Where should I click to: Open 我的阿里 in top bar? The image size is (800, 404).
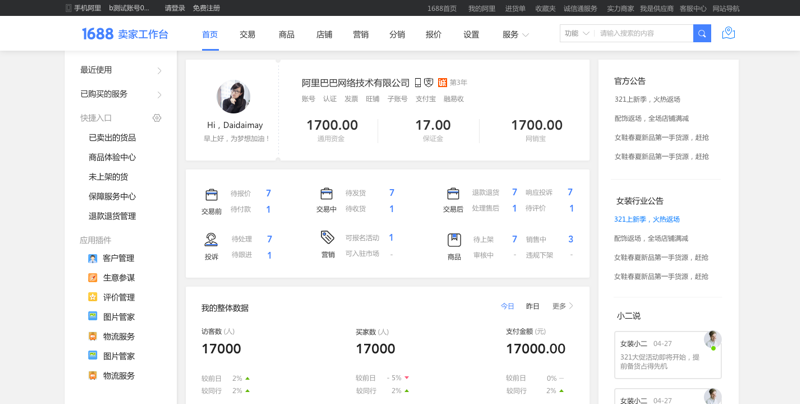[482, 9]
